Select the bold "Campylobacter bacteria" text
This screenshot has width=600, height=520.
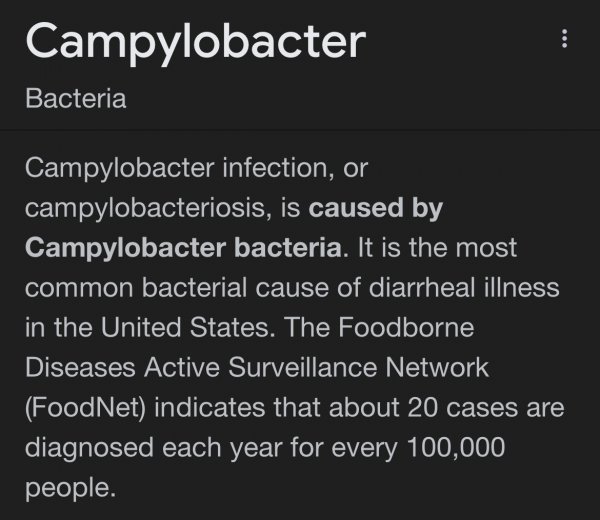click(x=184, y=248)
